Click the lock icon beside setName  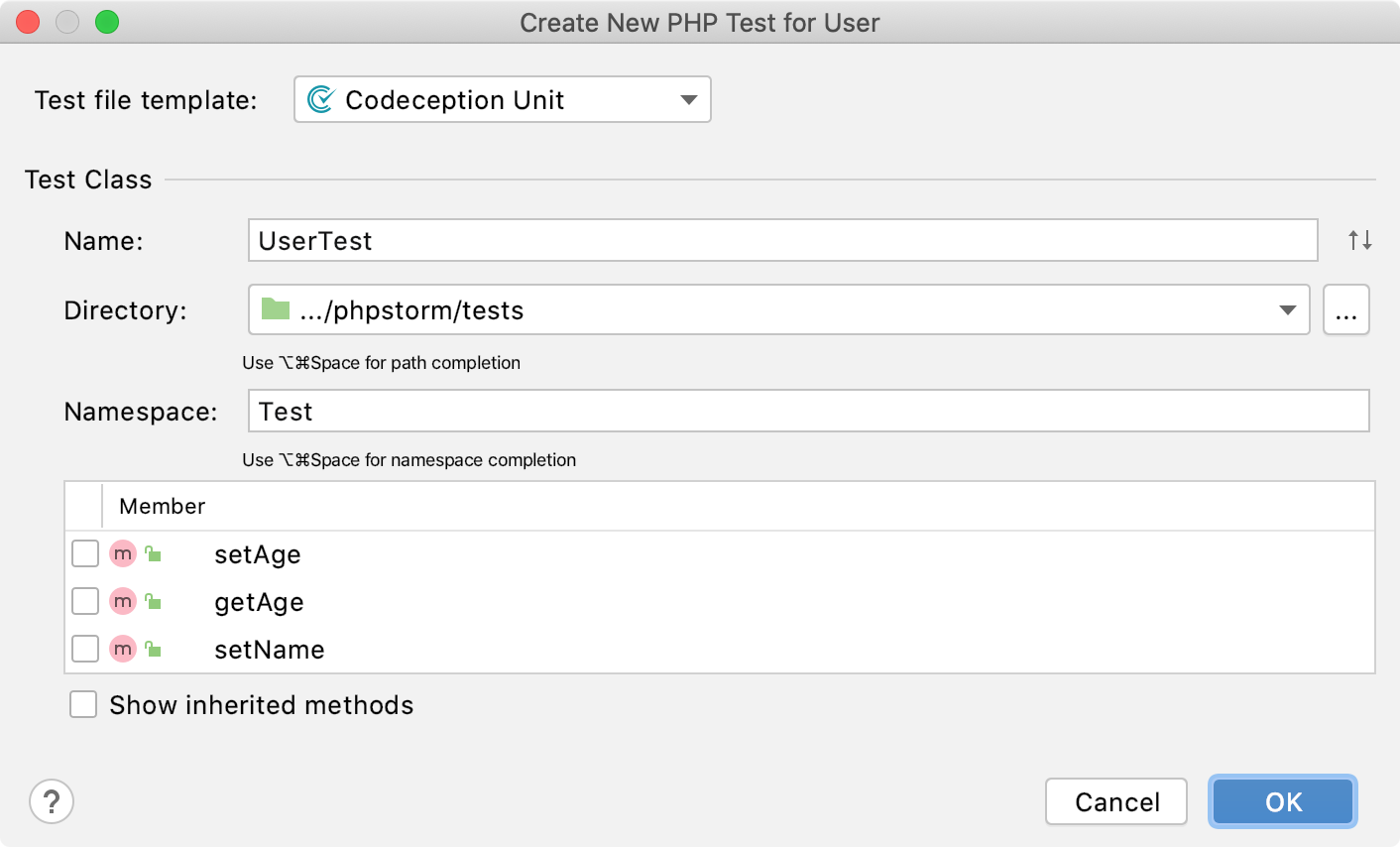tap(151, 649)
